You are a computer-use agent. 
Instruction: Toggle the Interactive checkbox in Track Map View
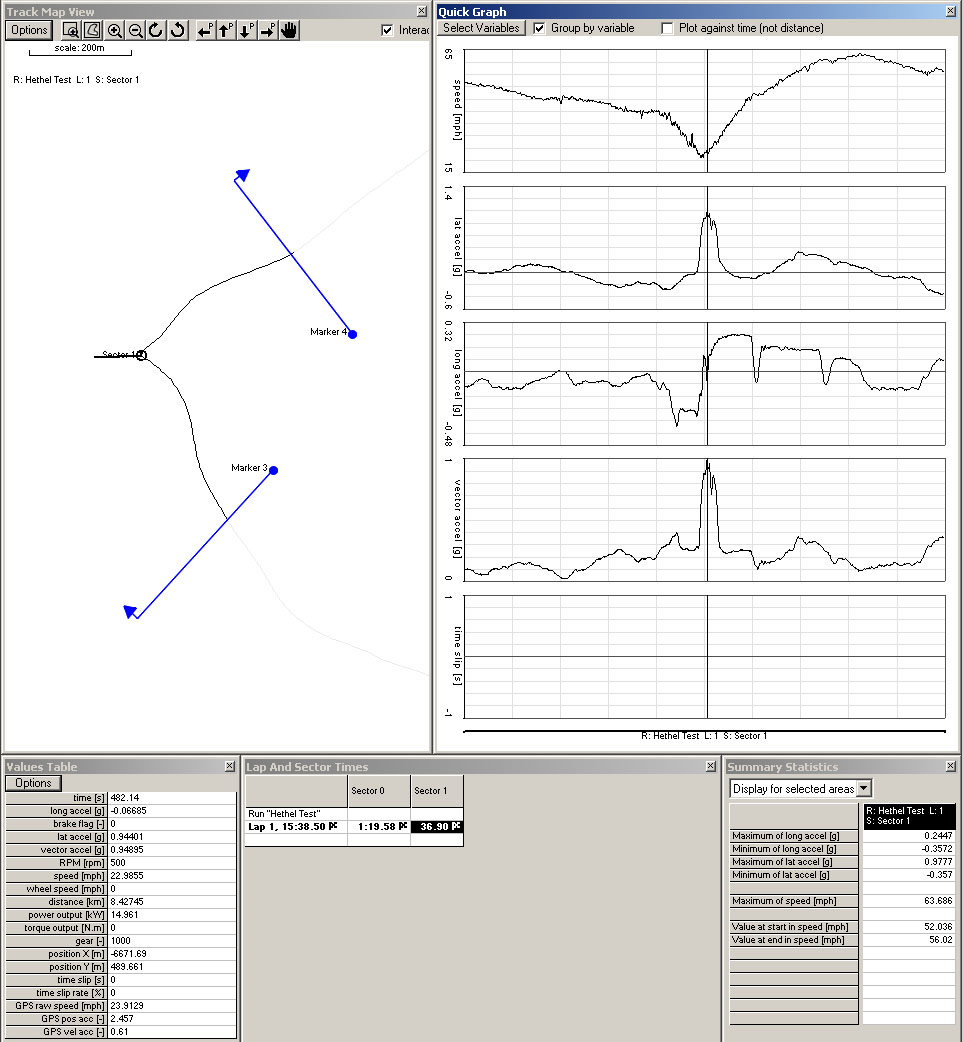[387, 30]
